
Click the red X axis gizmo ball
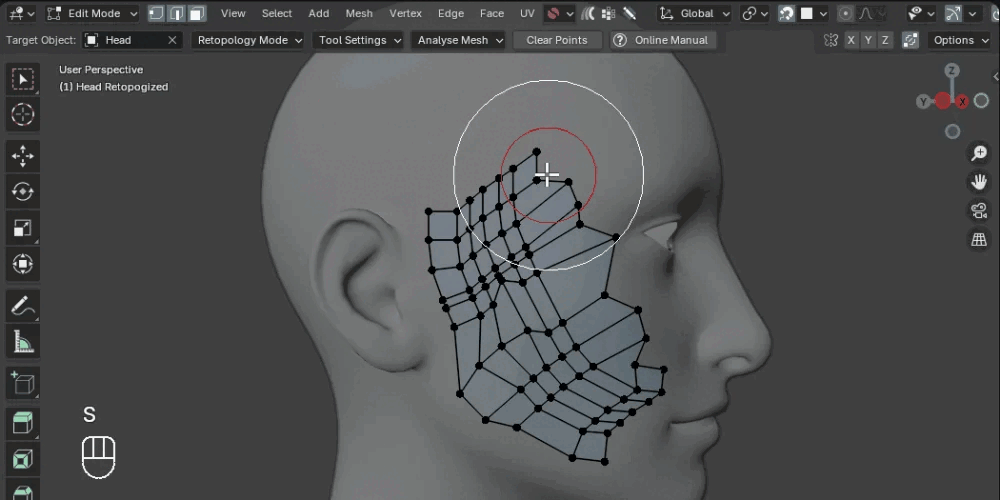[963, 101]
